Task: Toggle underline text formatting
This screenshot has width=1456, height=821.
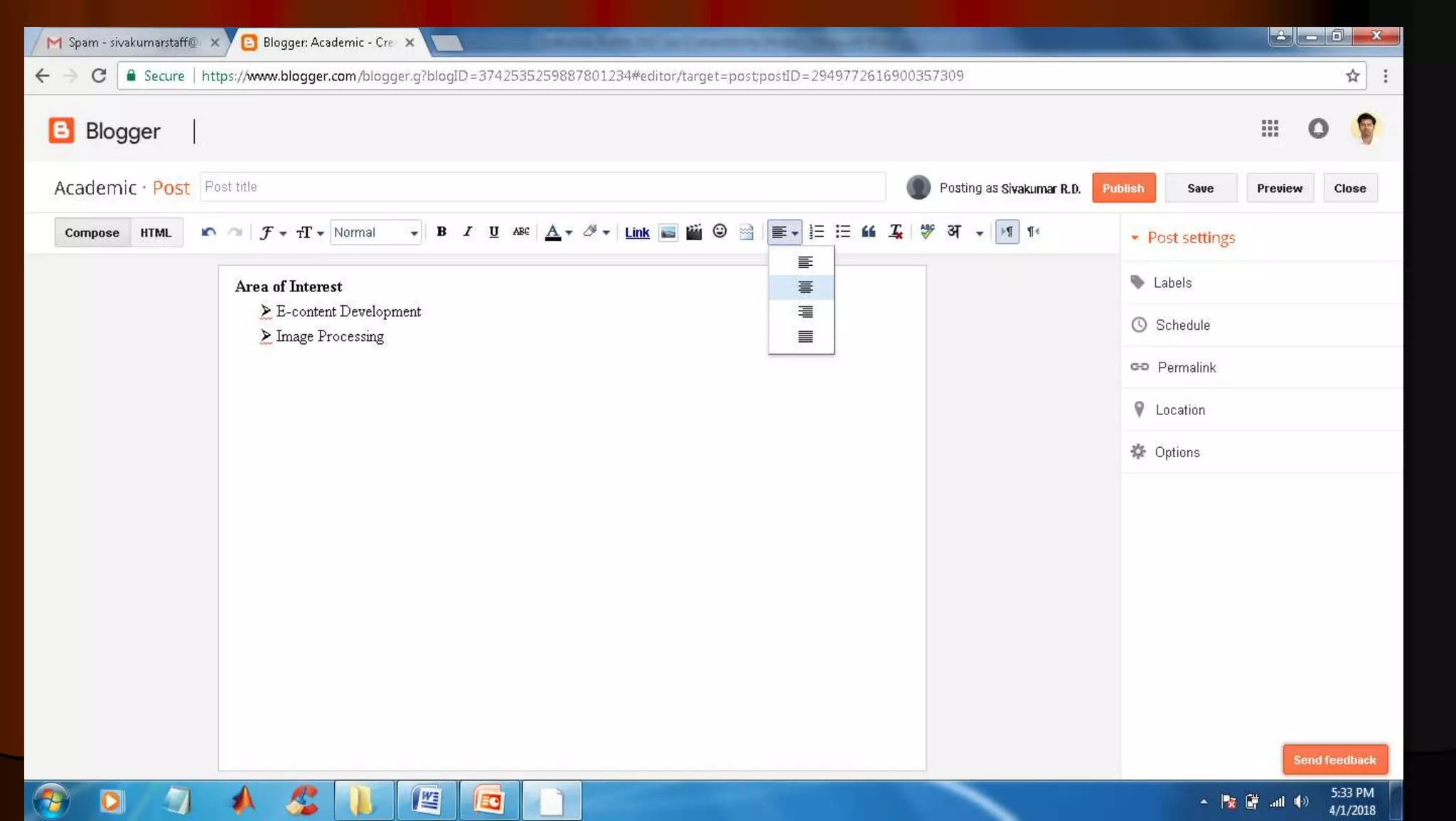Action: coord(493,232)
